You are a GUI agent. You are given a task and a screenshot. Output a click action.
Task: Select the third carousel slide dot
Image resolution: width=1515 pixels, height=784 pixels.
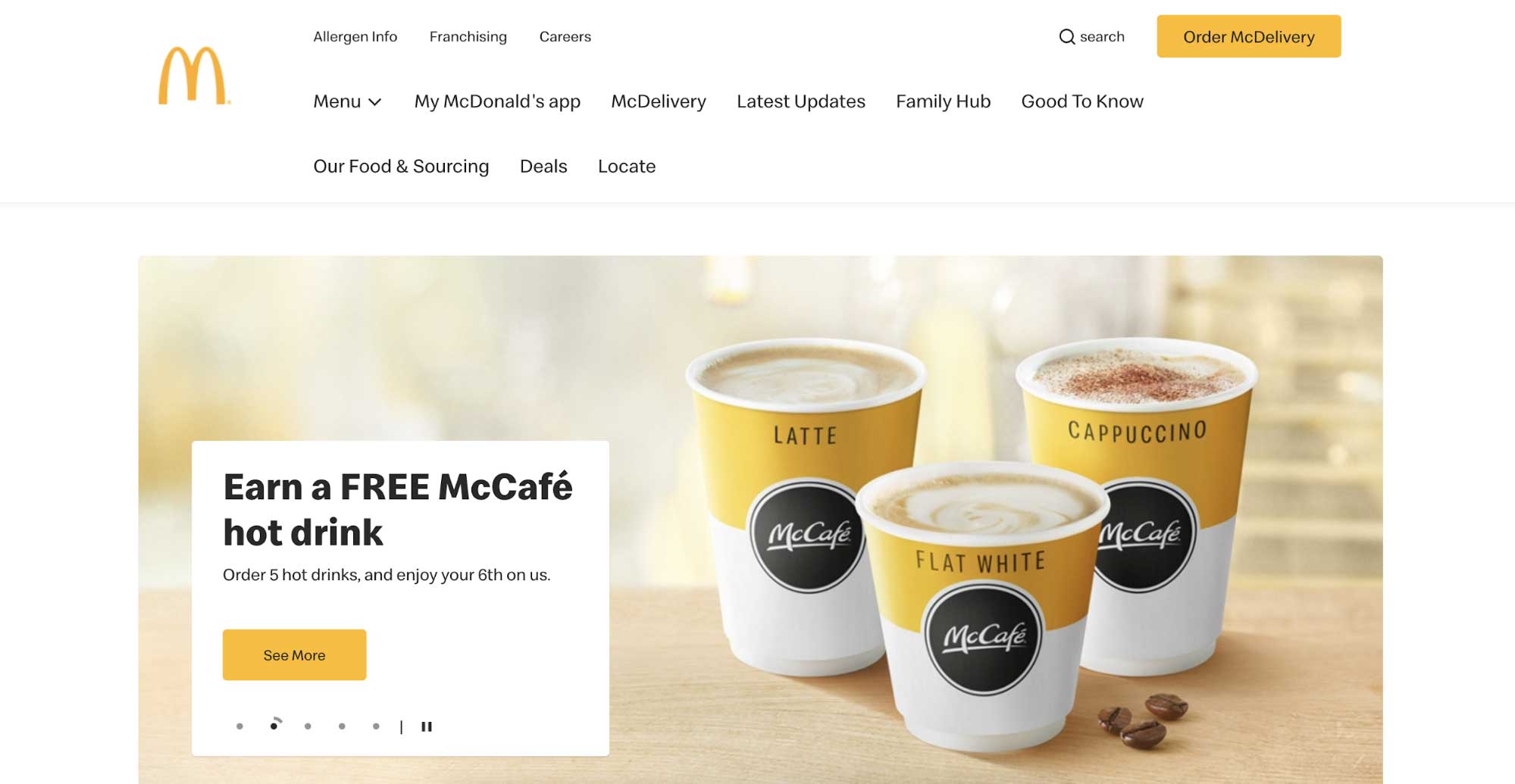[308, 726]
